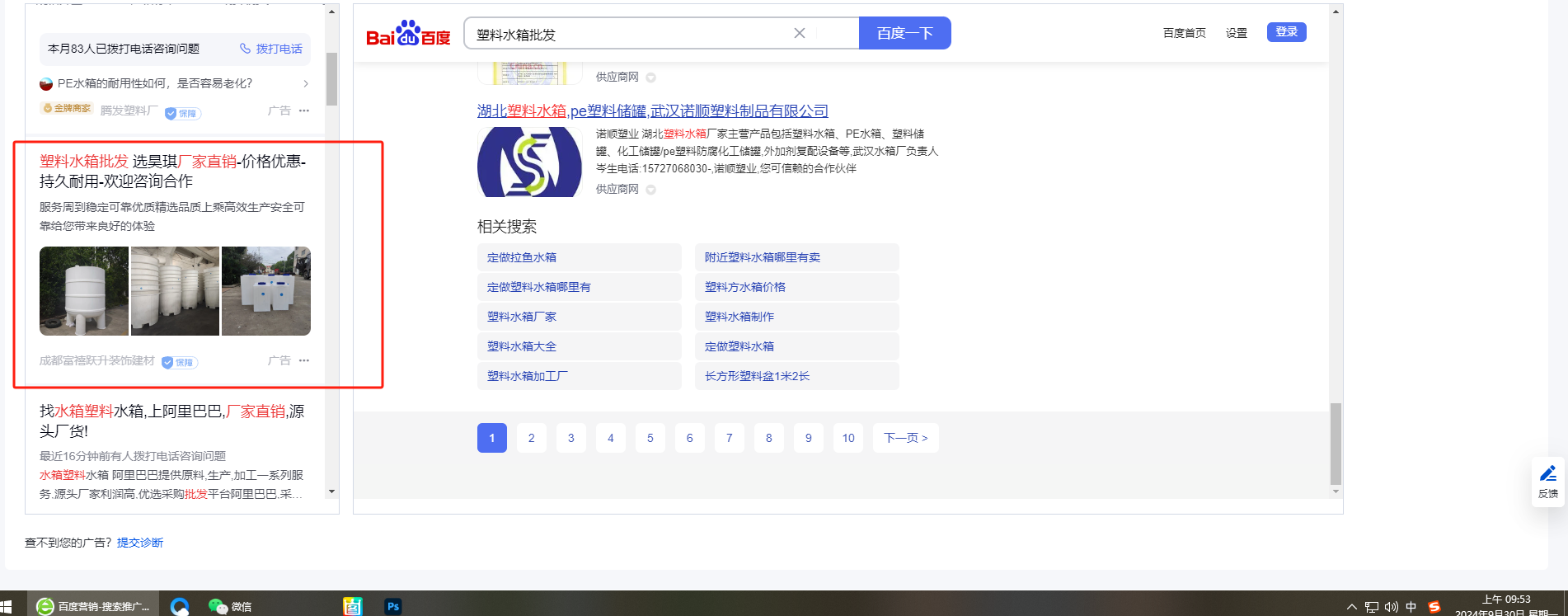Click the search results scroll-up arrow
Screen dimensions: 1568x616
(x=1336, y=12)
